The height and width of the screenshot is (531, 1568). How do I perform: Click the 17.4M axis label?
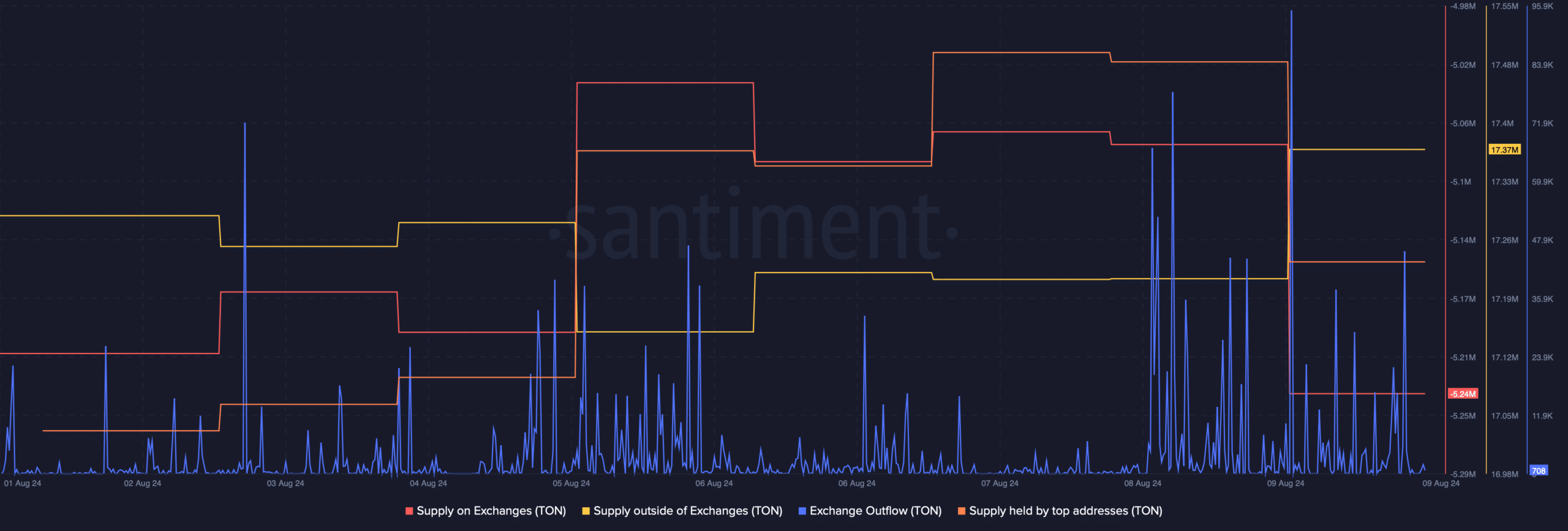(1502, 123)
